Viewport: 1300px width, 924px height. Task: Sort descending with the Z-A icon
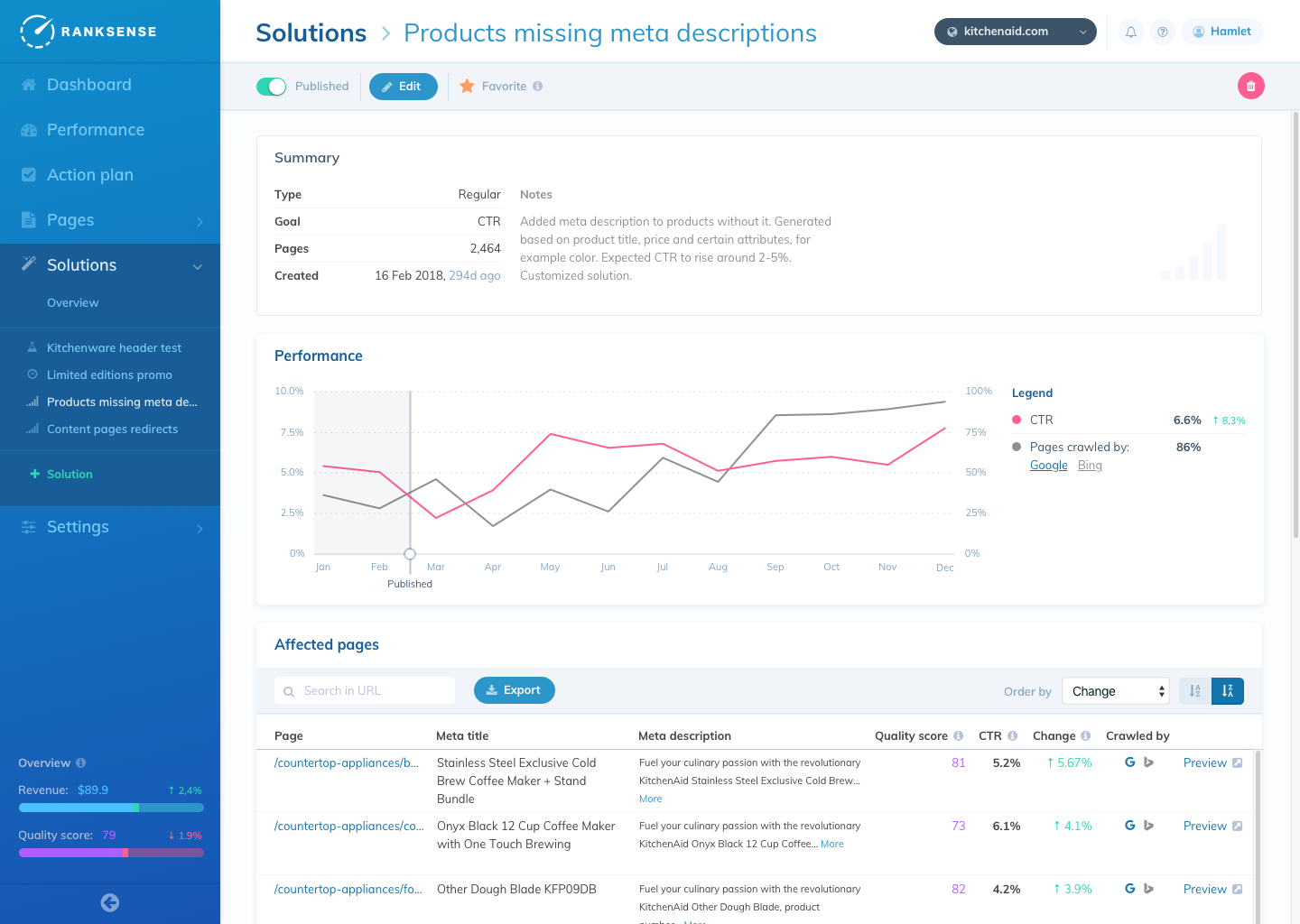(1228, 691)
